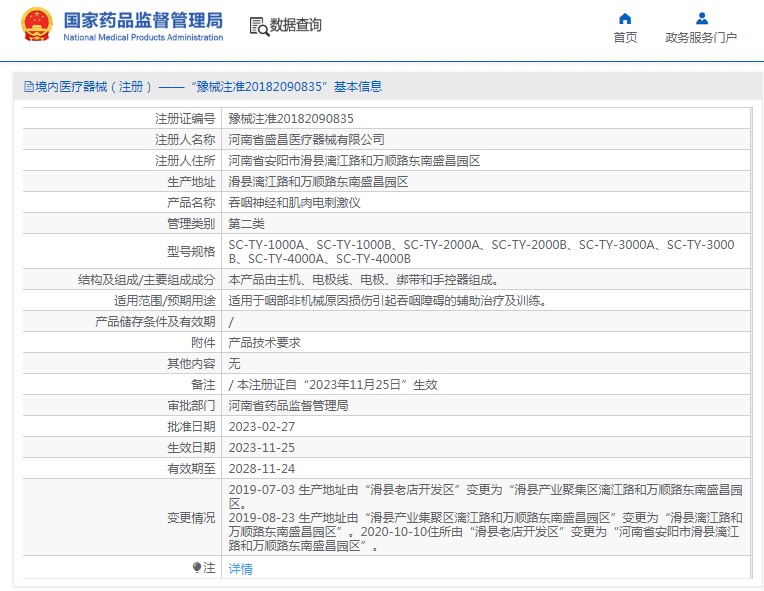
Task: Click the national emblem logo
Action: pyautogui.click(x=37, y=26)
